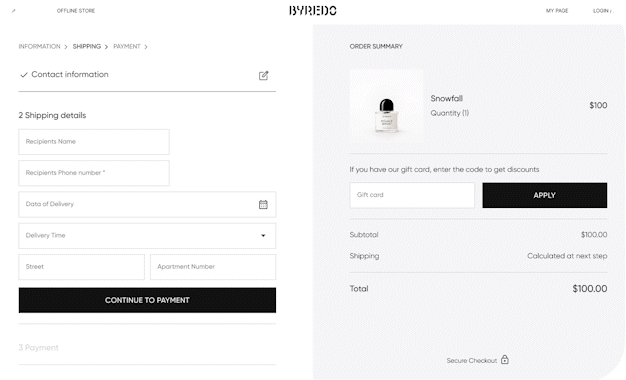This screenshot has height=380, width=626.
Task: Focus the Recipients Name field
Action: pyautogui.click(x=94, y=142)
